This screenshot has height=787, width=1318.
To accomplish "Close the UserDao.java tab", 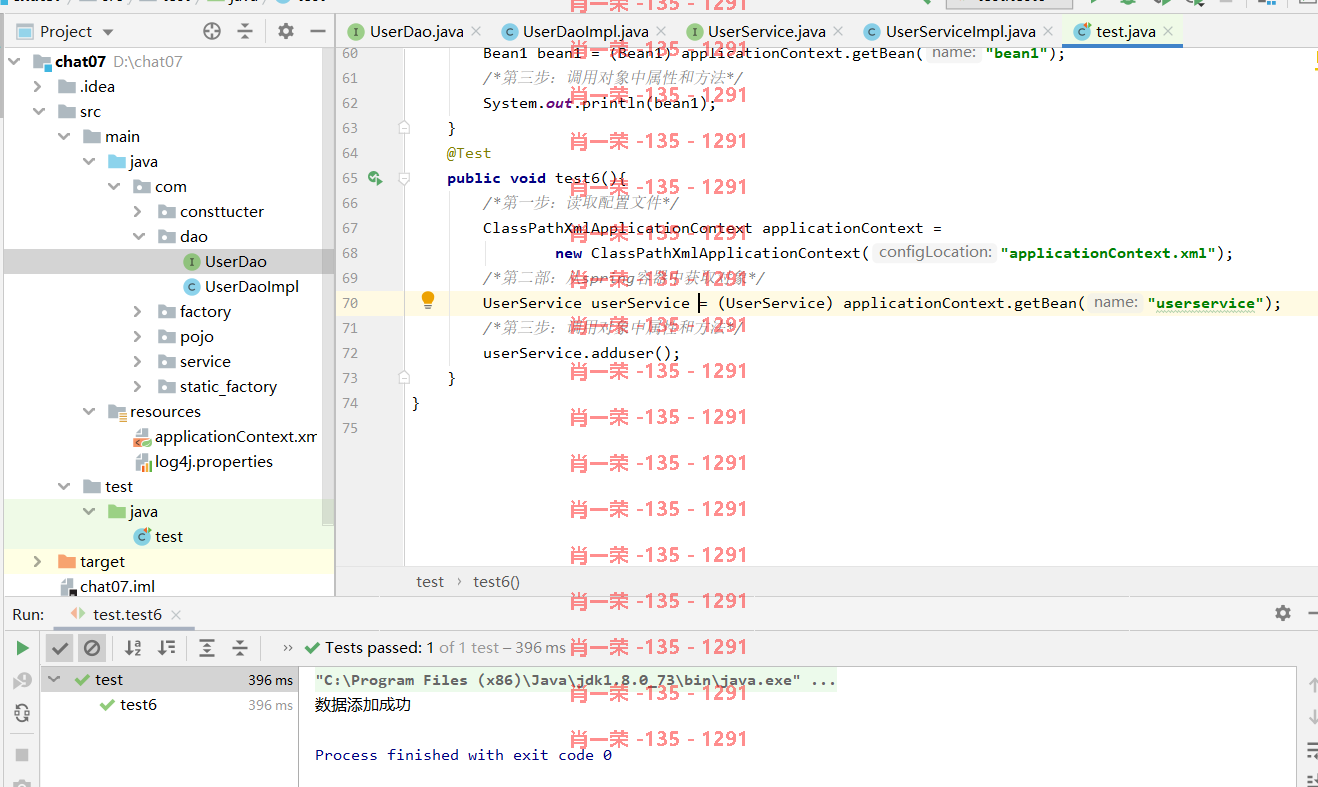I will point(475,32).
